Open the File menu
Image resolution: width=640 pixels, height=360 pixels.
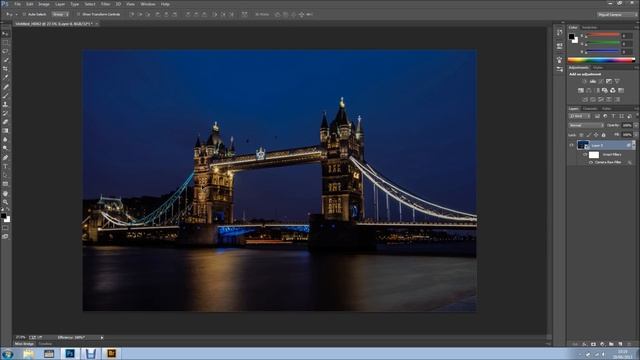[18, 4]
